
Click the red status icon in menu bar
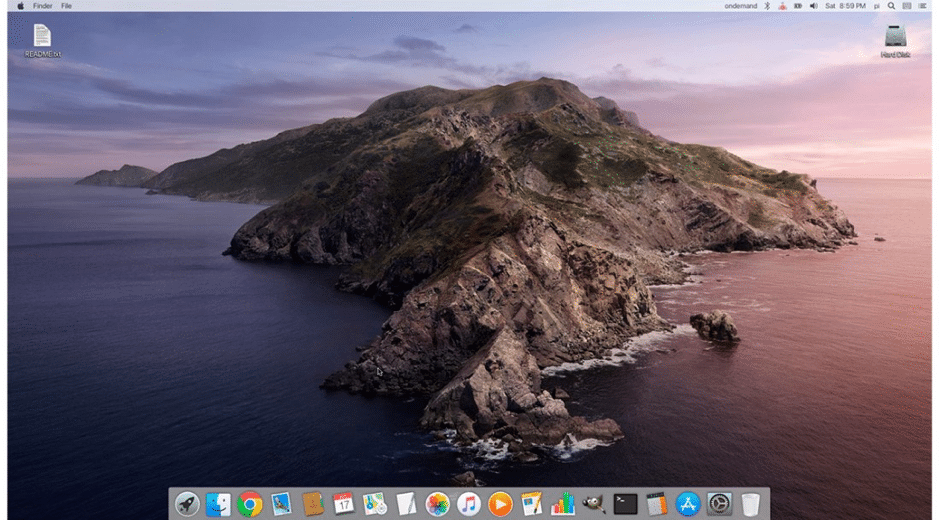pyautogui.click(x=782, y=5)
